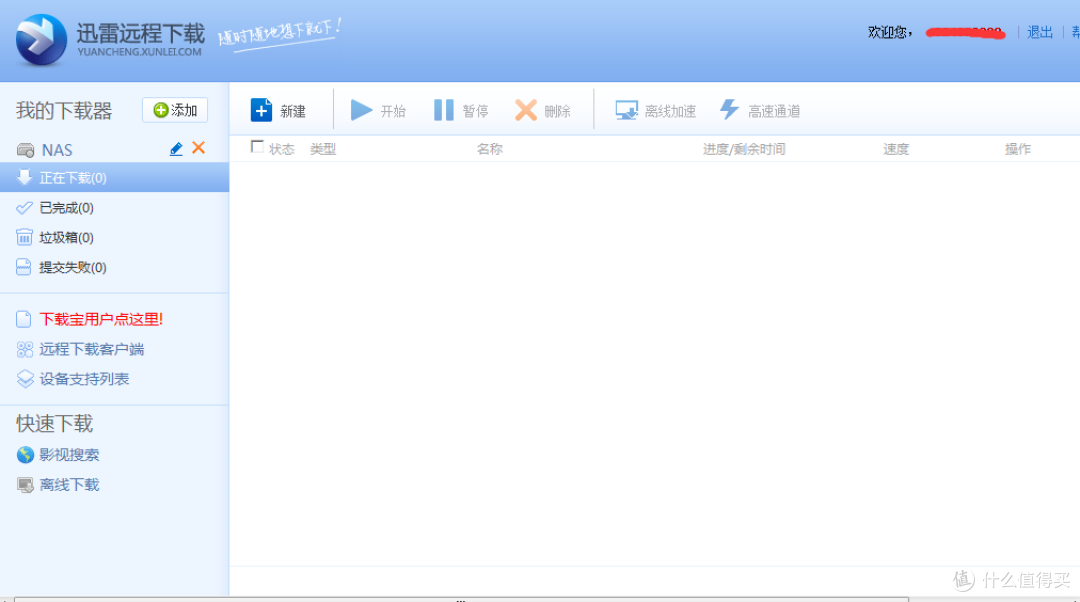Click the horizontal scrollbar at the bottom
The width and height of the screenshot is (1080, 602).
pyautogui.click(x=461, y=599)
